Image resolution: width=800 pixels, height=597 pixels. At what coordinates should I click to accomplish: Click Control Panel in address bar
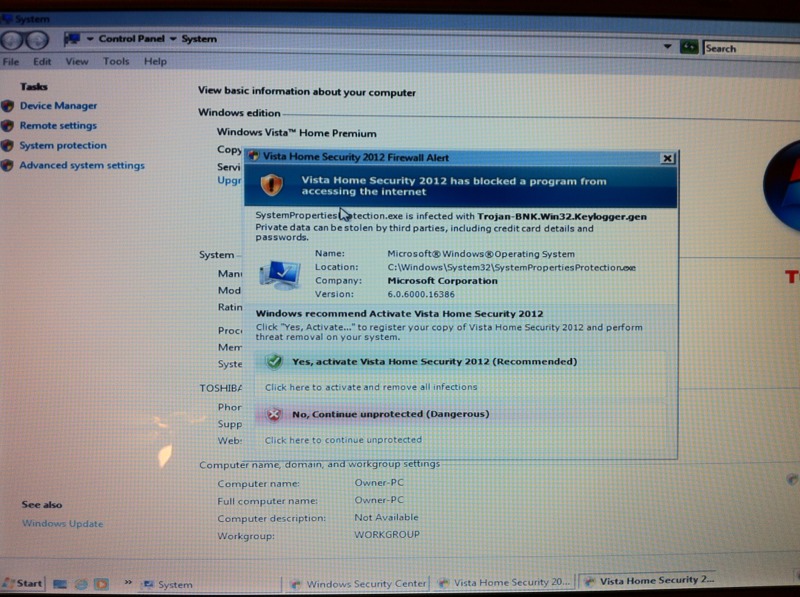(x=132, y=39)
